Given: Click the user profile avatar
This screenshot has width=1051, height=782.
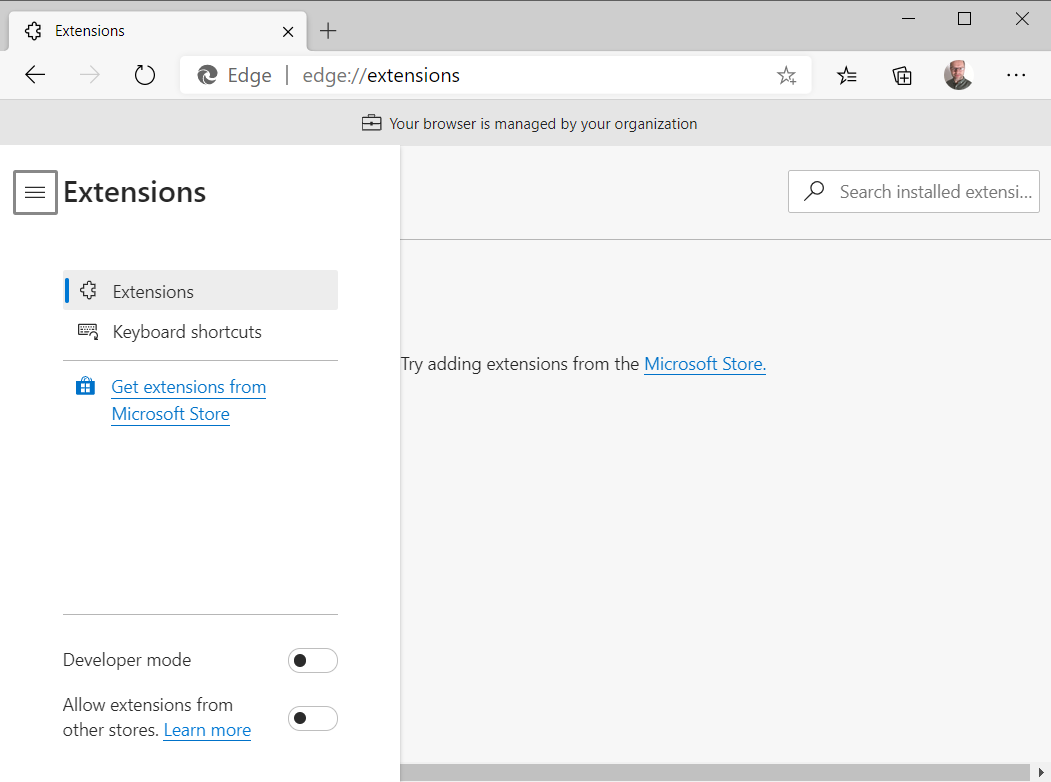Looking at the screenshot, I should (958, 75).
